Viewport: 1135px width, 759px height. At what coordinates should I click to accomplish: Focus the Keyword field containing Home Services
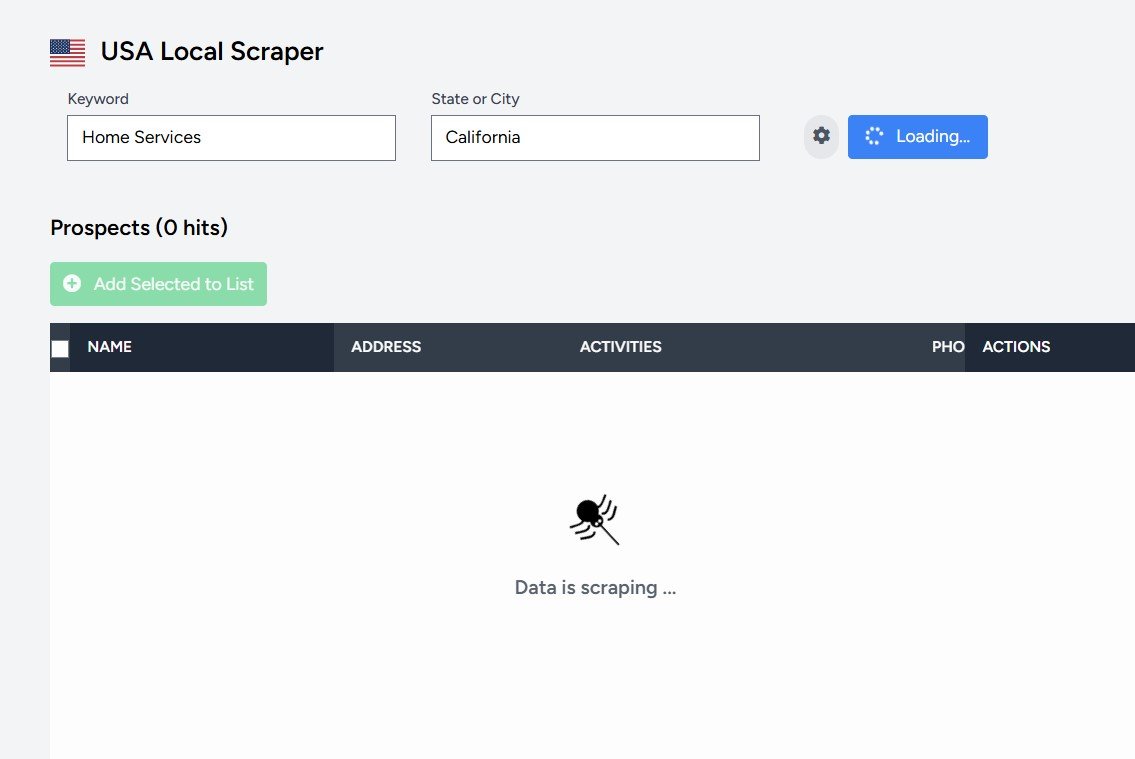pos(231,137)
